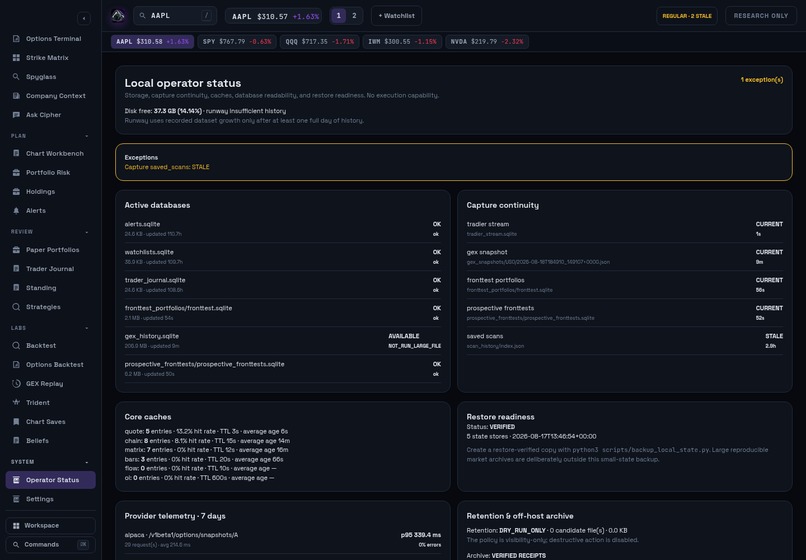
Task: Click 'Capture saved_scans: STALE' exception text
Action: [x=167, y=167]
